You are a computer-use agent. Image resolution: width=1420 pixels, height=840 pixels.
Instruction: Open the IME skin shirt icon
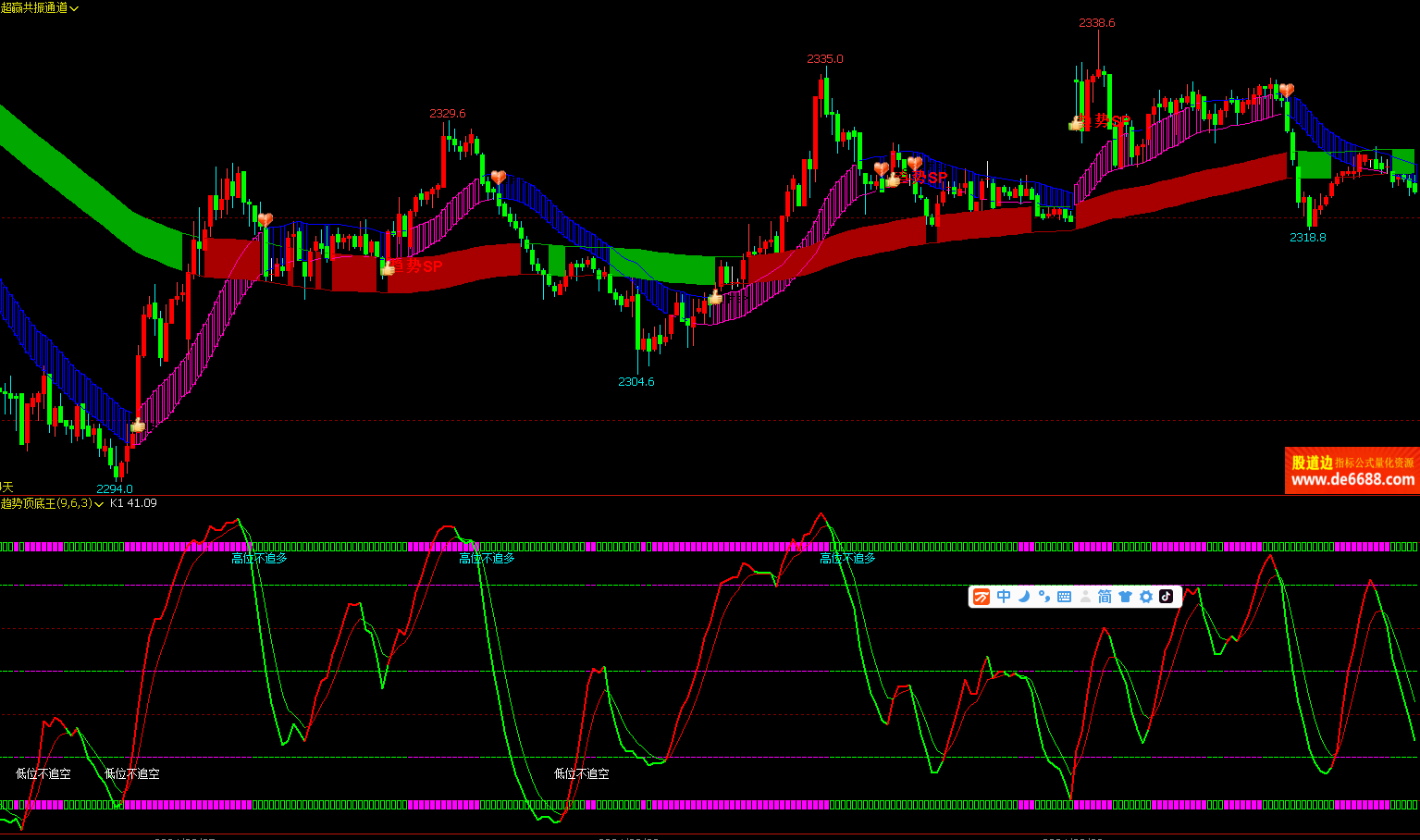tap(1126, 597)
